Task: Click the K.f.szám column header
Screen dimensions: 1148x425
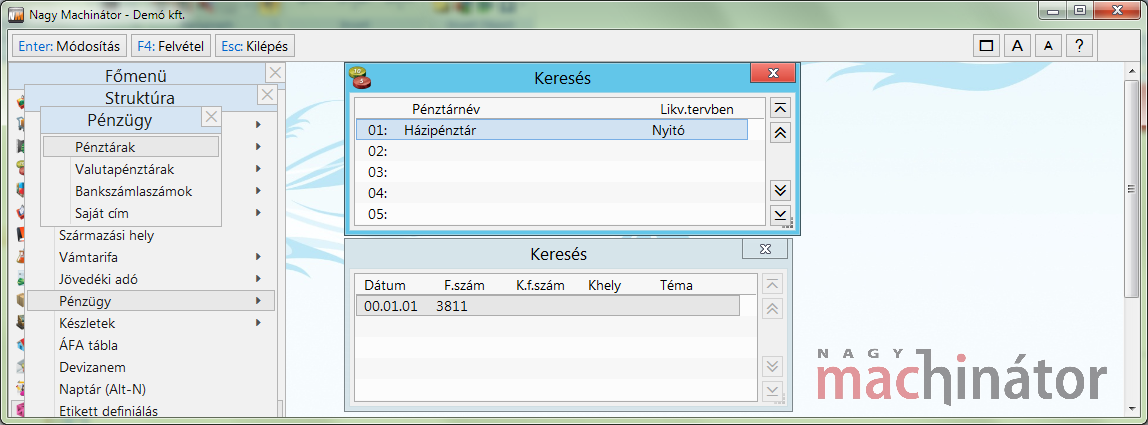Action: pos(540,285)
